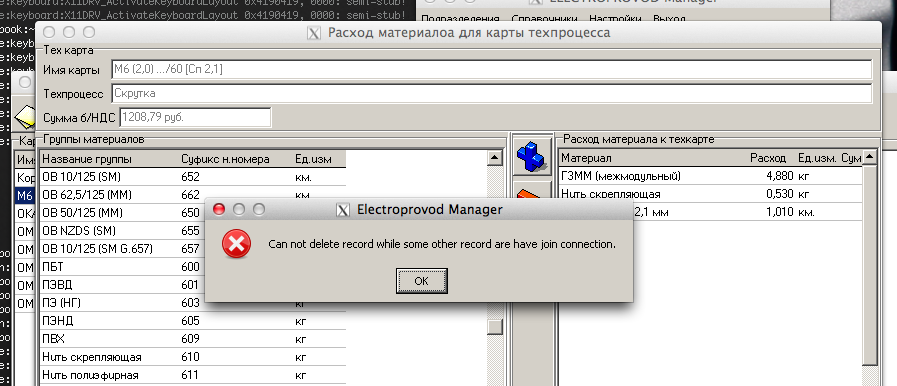
Task: Open Настройки menu in background window
Action: (614, 18)
